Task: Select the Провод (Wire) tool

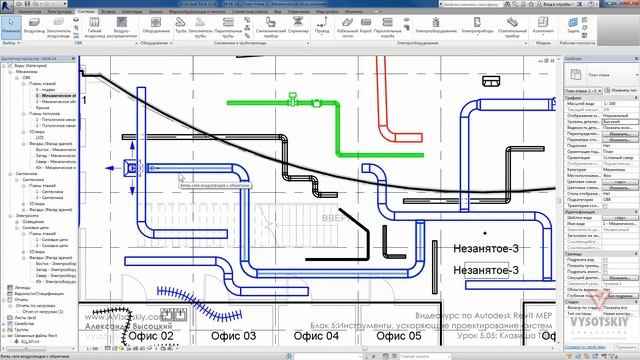Action: coord(322,26)
